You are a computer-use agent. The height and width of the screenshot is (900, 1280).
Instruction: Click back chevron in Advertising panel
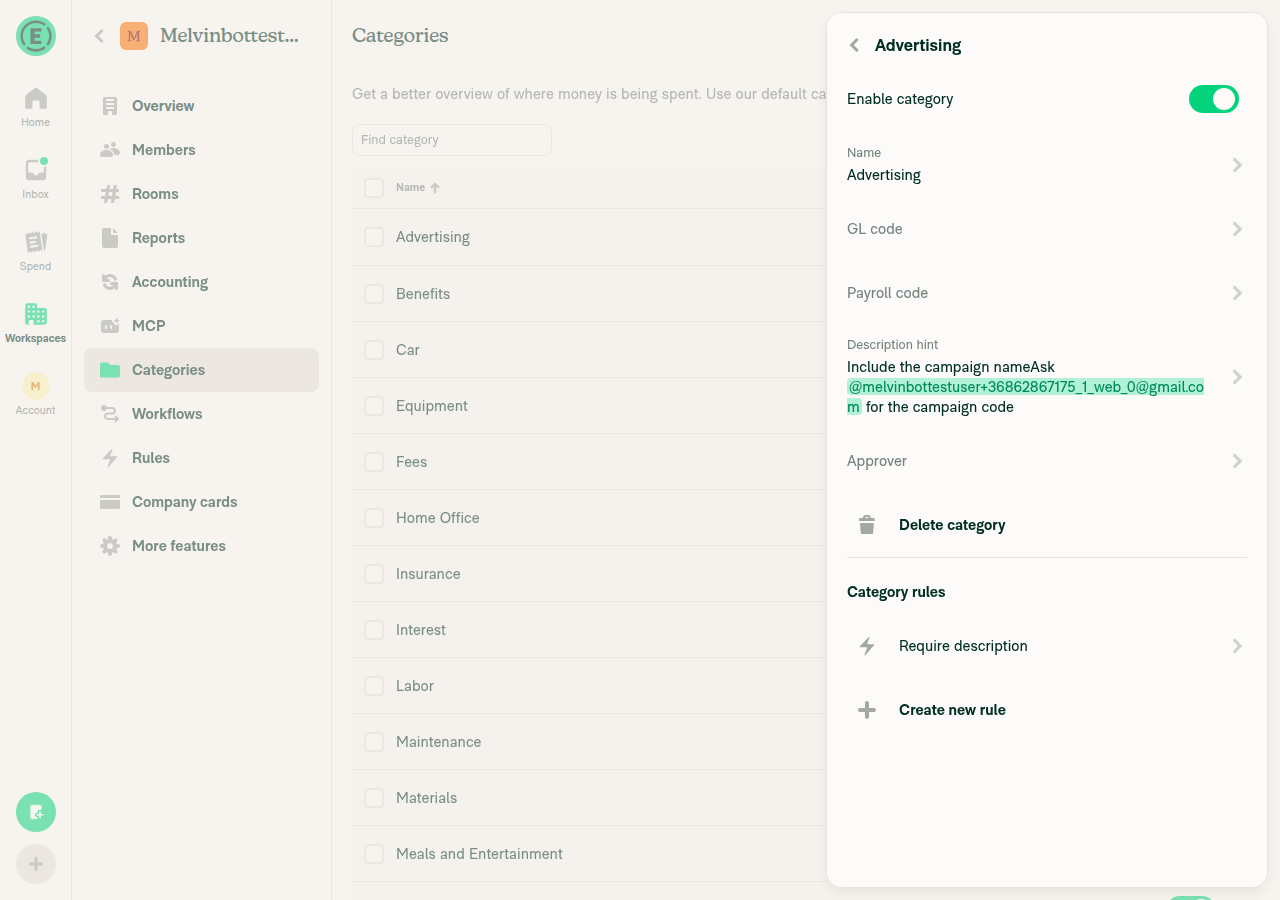coord(854,45)
